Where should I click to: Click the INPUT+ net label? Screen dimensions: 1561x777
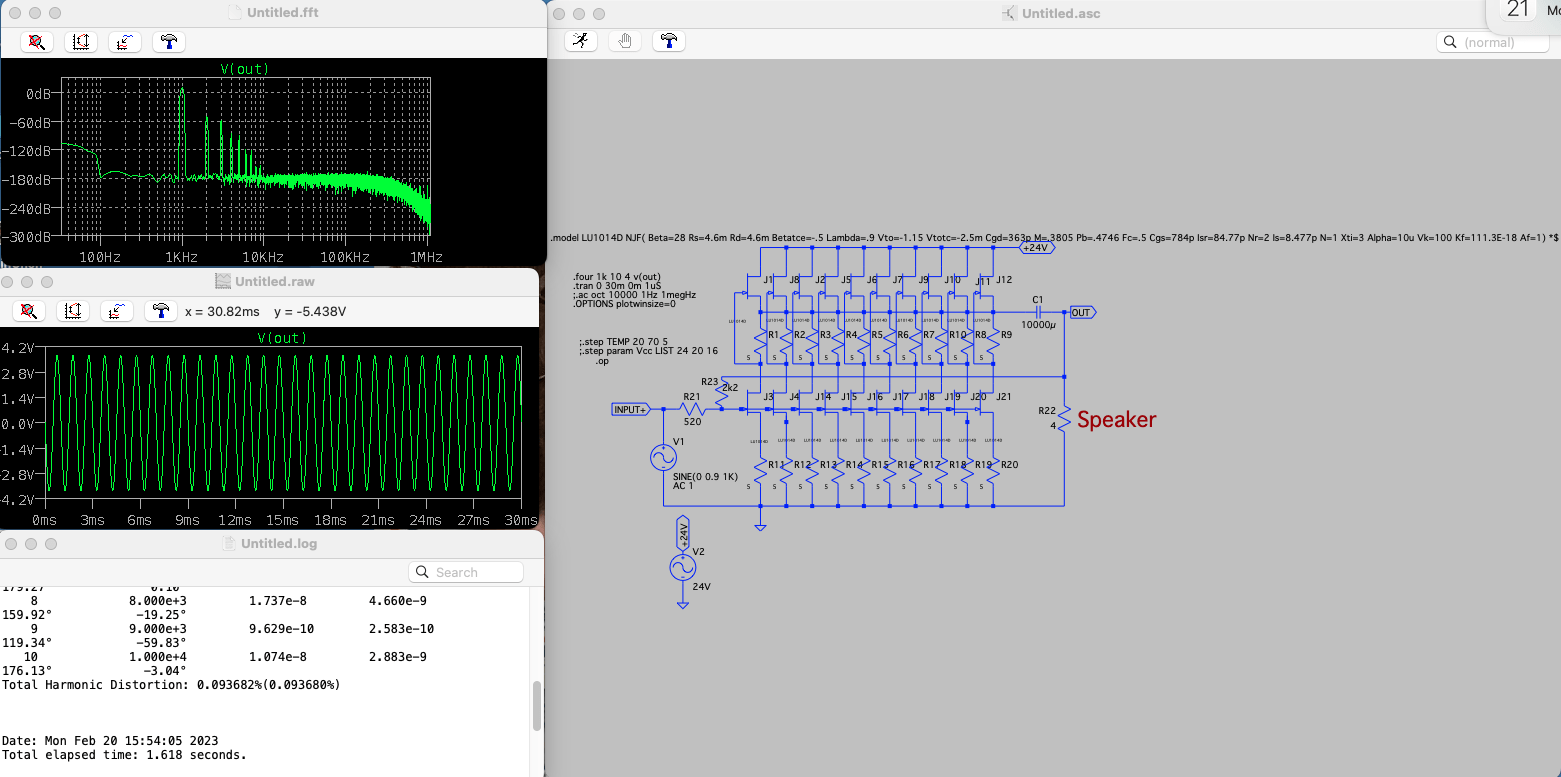point(633,409)
